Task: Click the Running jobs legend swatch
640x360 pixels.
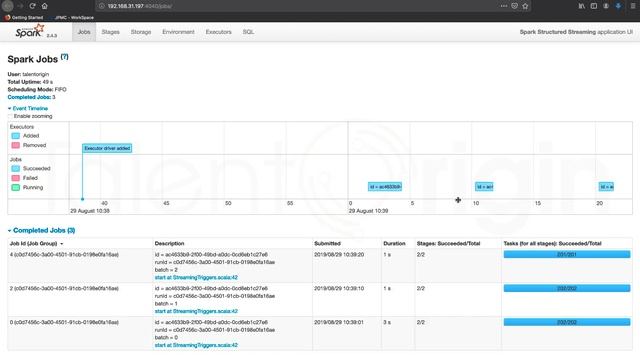Action: tap(16, 187)
